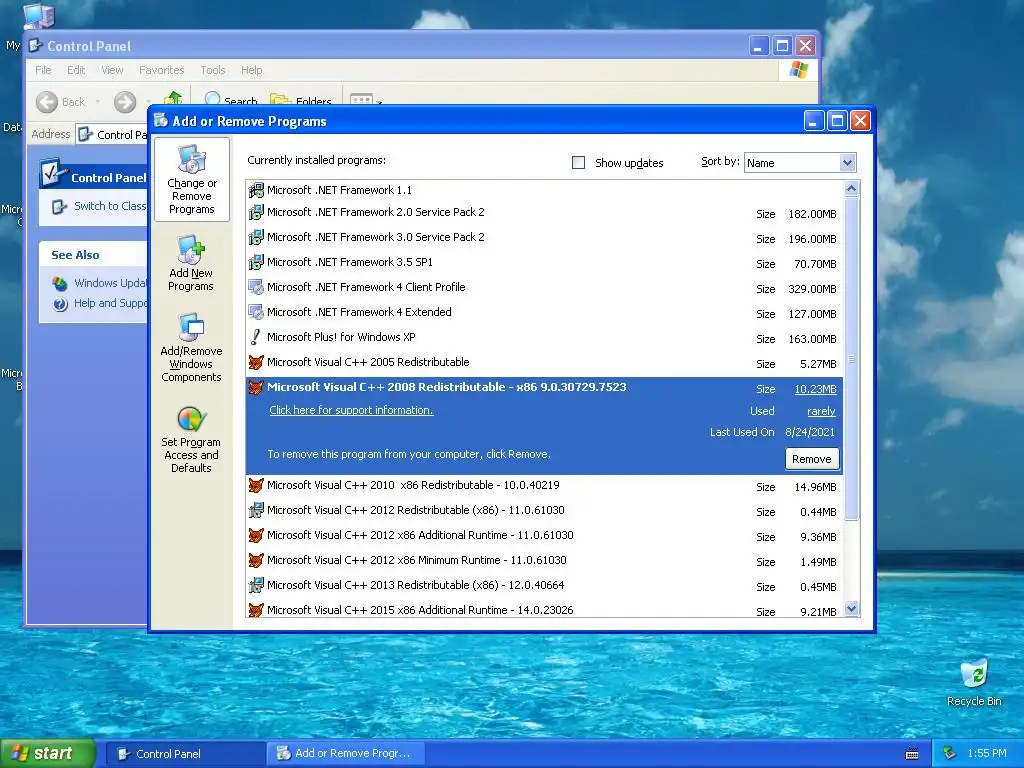Click icon of .NET Framework 4 Client Profile
This screenshot has width=1024, height=768.
point(256,287)
